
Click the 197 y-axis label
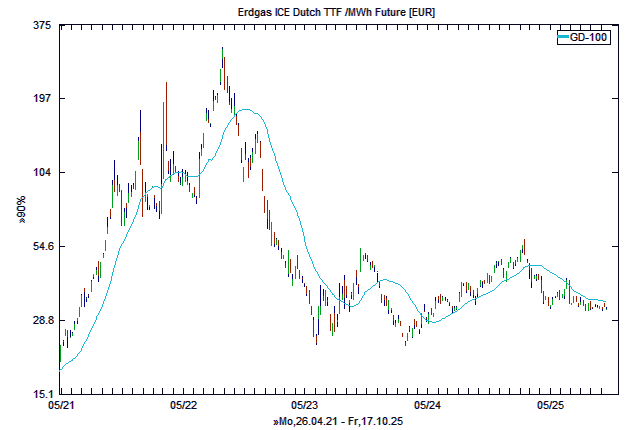click(x=41, y=99)
